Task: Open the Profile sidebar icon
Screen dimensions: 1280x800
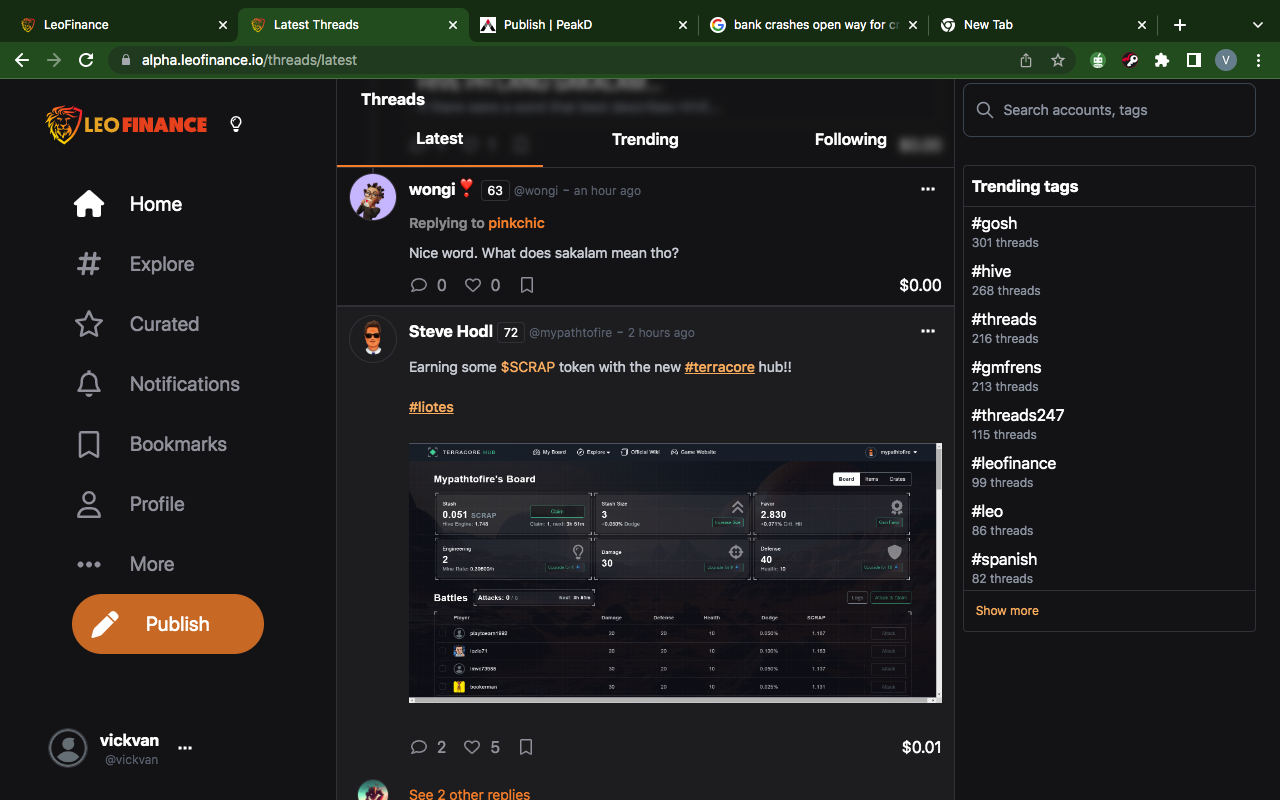Action: (x=89, y=504)
